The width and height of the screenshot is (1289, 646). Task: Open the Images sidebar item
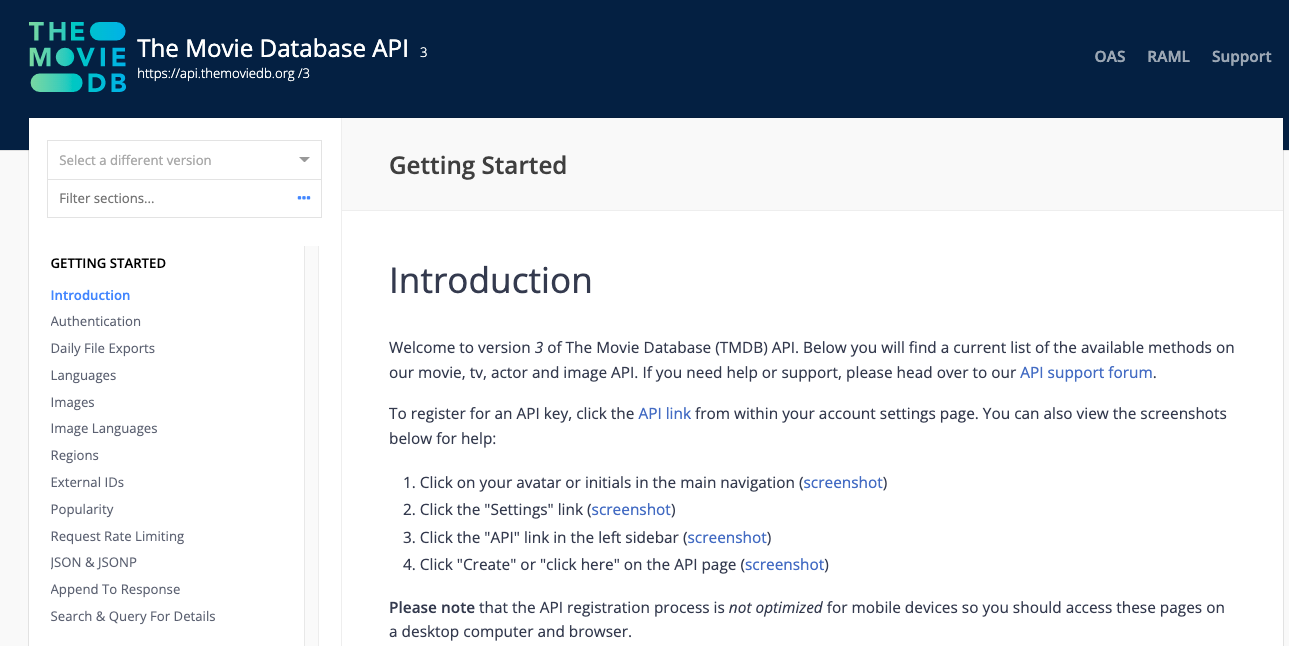tap(72, 402)
